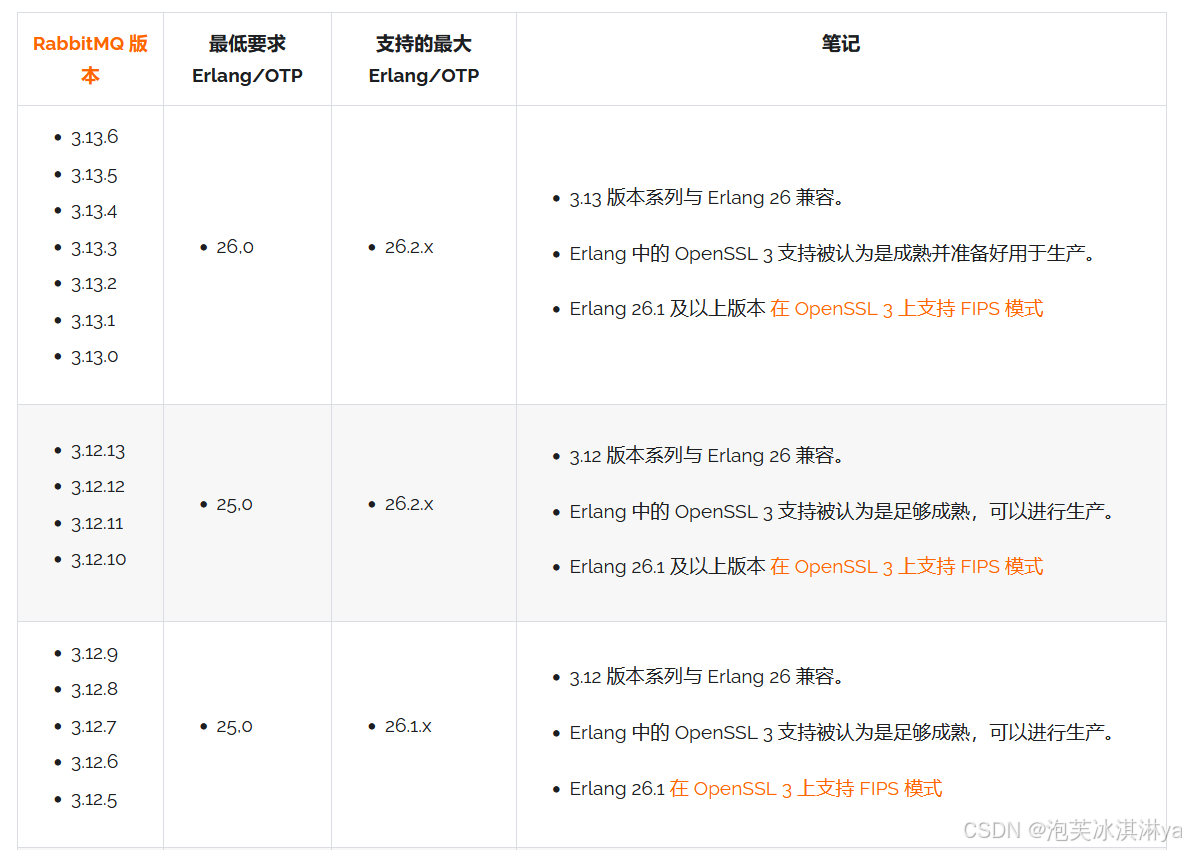Click the maximum Erlang value 26.1.x
Image resolution: width=1186 pixels, height=850 pixels.
[408, 726]
